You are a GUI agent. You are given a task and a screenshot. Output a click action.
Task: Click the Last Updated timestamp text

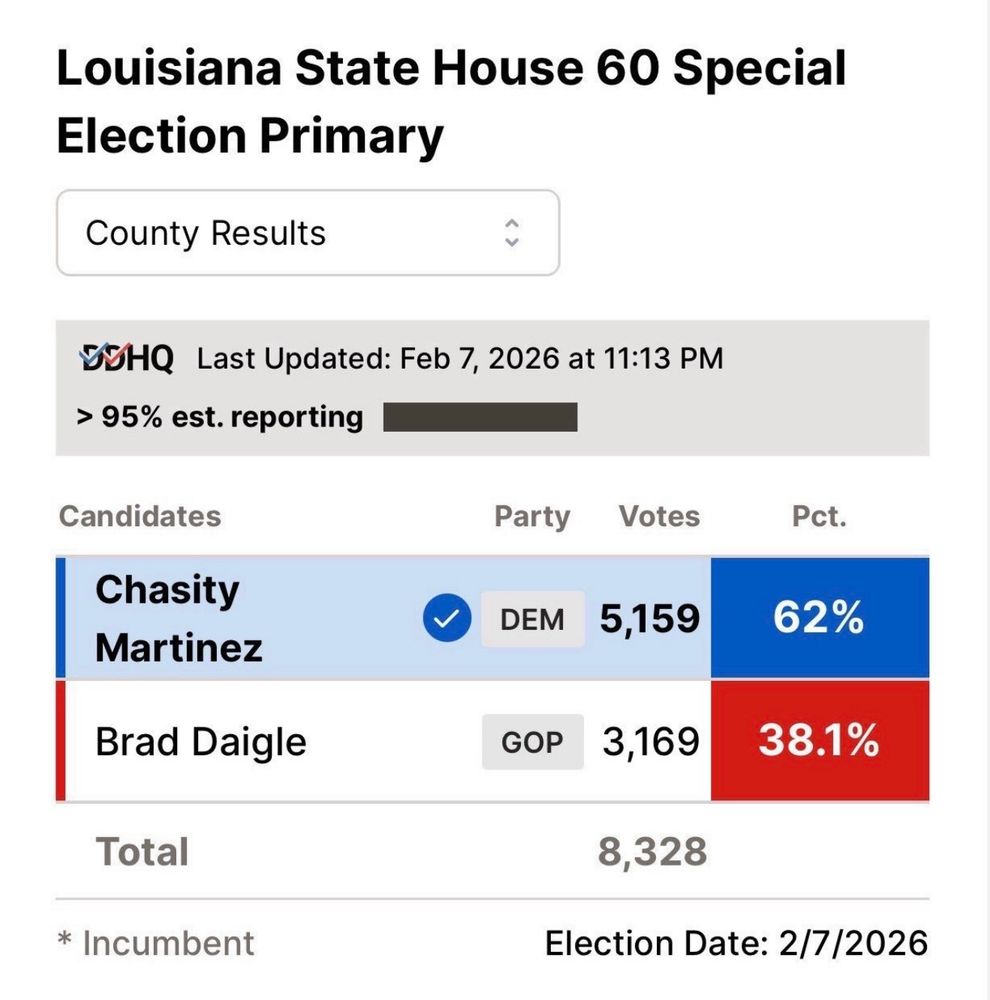tap(460, 358)
